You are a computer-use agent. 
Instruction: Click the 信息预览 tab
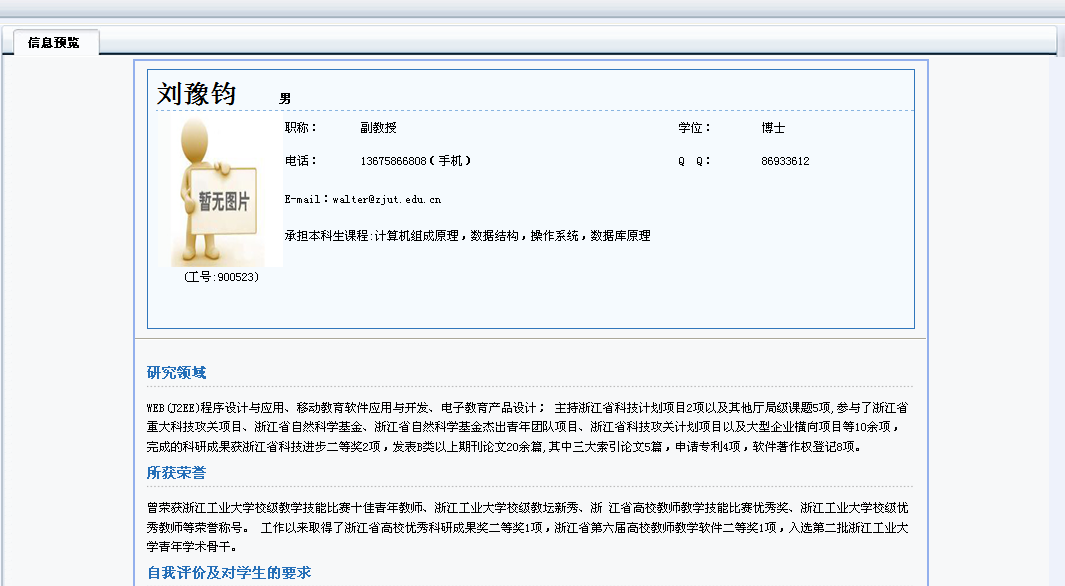(54, 43)
